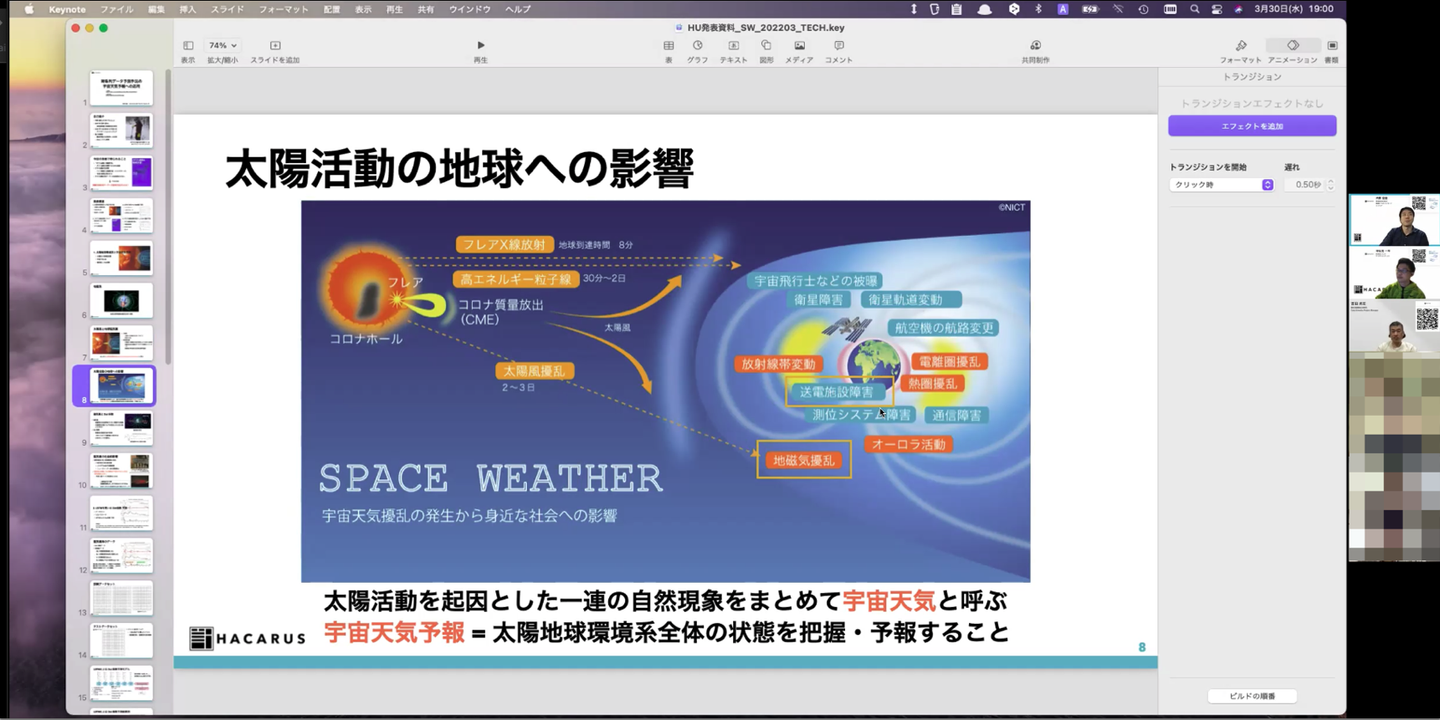Open the ウインドウ (Window) menu
Screen dimensions: 1440x720
pos(470,9)
